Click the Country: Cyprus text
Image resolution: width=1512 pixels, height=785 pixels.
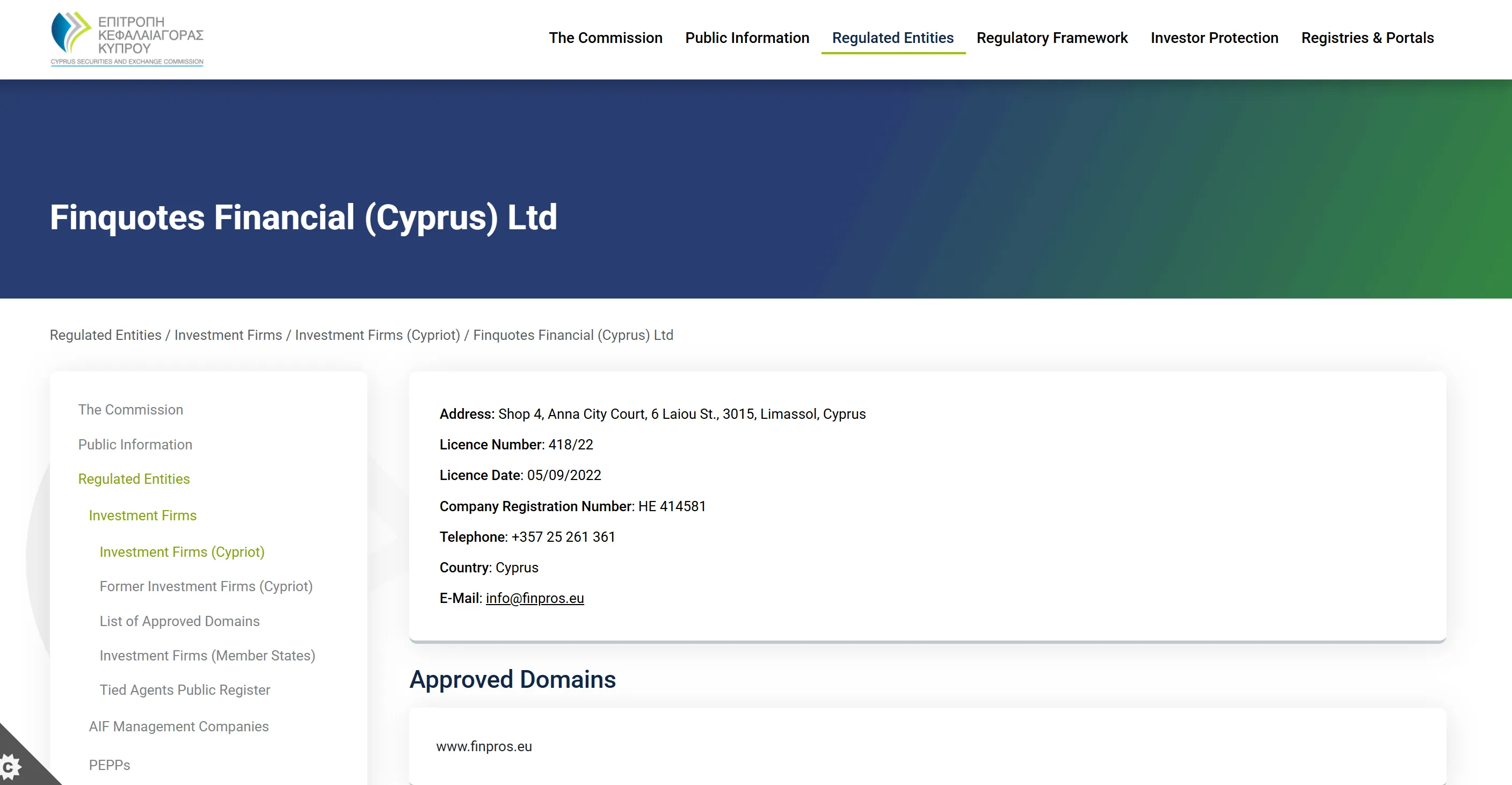(x=489, y=568)
